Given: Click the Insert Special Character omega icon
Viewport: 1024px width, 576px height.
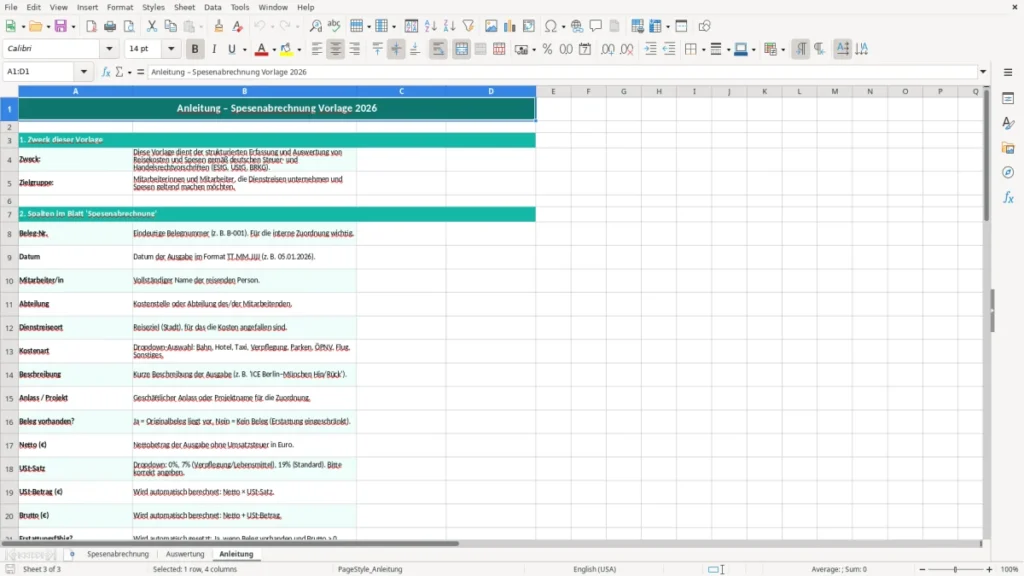Looking at the screenshot, I should pos(551,26).
